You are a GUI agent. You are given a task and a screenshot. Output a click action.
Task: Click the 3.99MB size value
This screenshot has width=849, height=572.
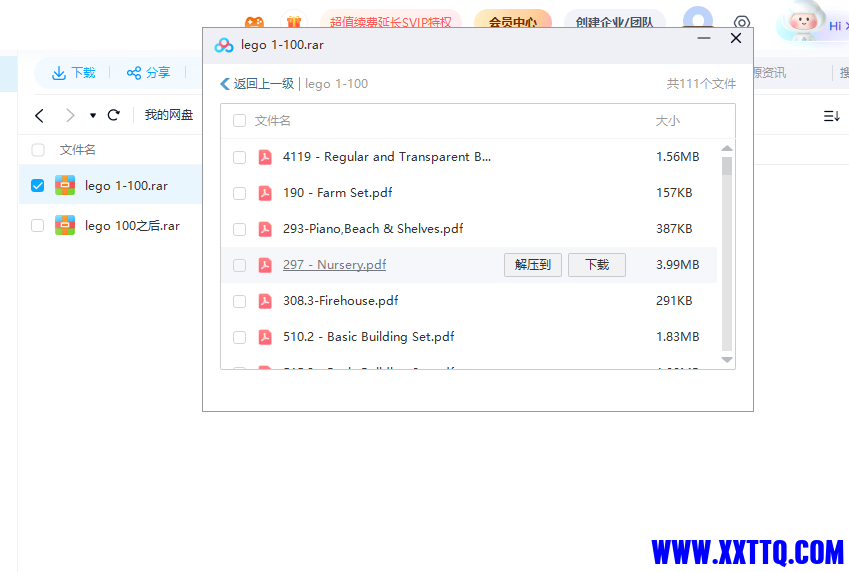point(677,265)
